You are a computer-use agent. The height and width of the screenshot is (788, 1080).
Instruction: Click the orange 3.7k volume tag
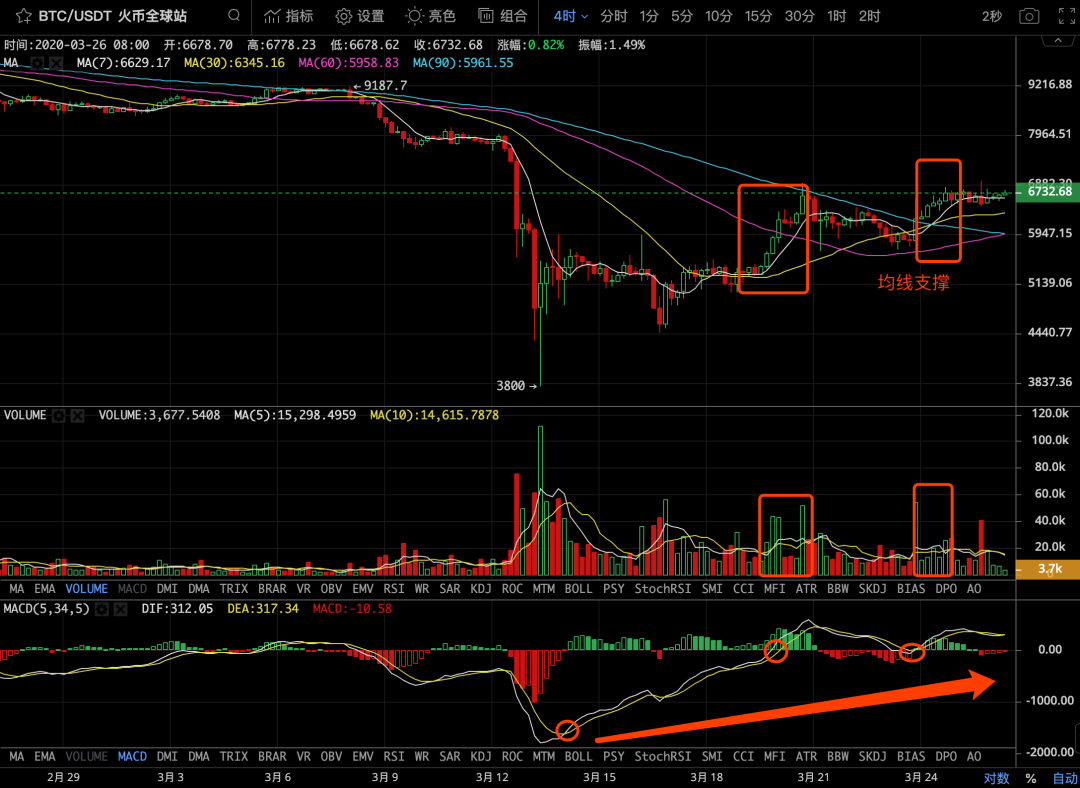1049,569
